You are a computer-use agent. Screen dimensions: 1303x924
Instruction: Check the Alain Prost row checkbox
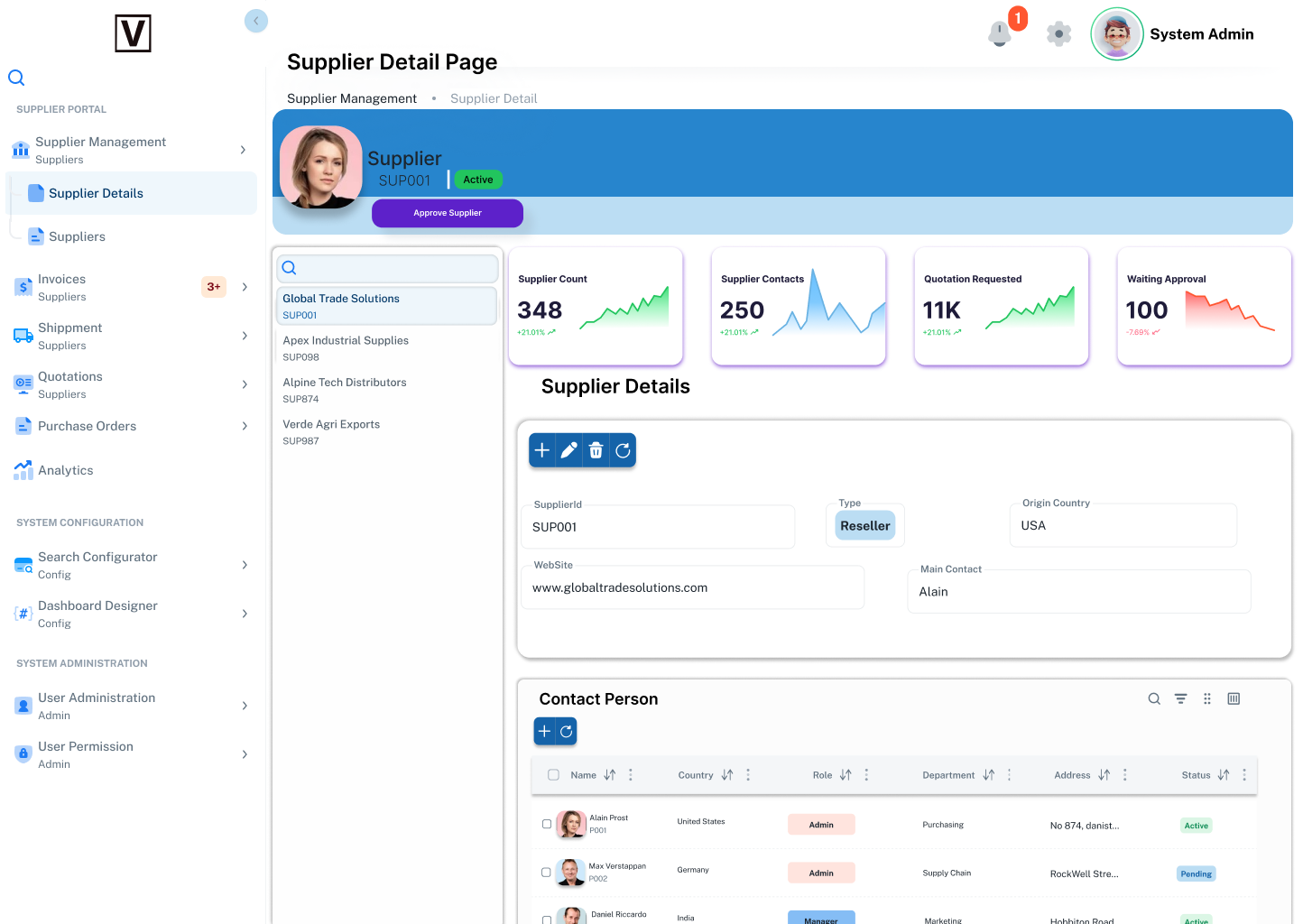pyautogui.click(x=547, y=824)
